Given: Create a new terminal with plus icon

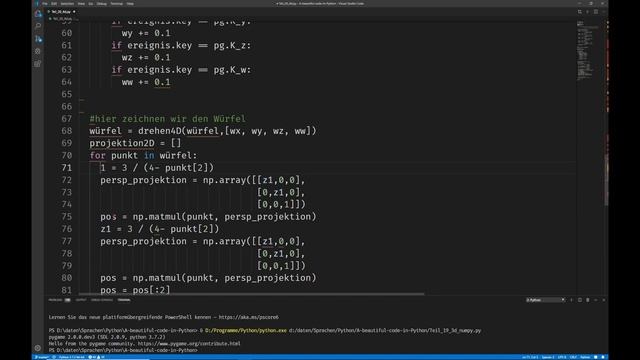Looking at the screenshot, I should point(571,300).
